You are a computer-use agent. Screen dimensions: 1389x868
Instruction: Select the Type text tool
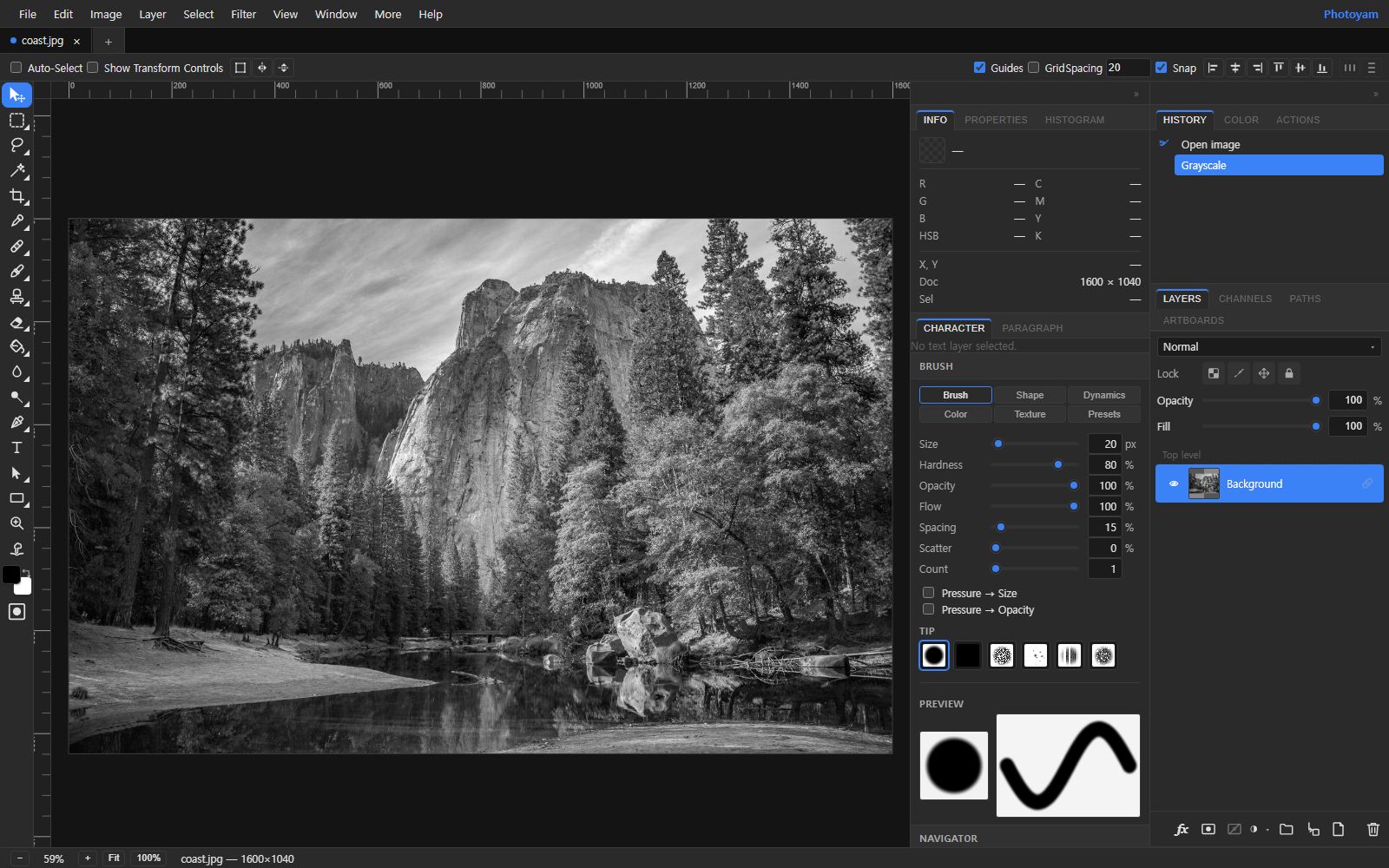click(16, 448)
